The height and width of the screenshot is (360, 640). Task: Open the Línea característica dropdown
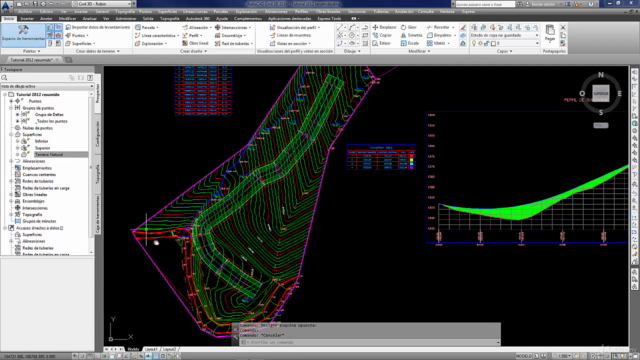tap(157, 36)
